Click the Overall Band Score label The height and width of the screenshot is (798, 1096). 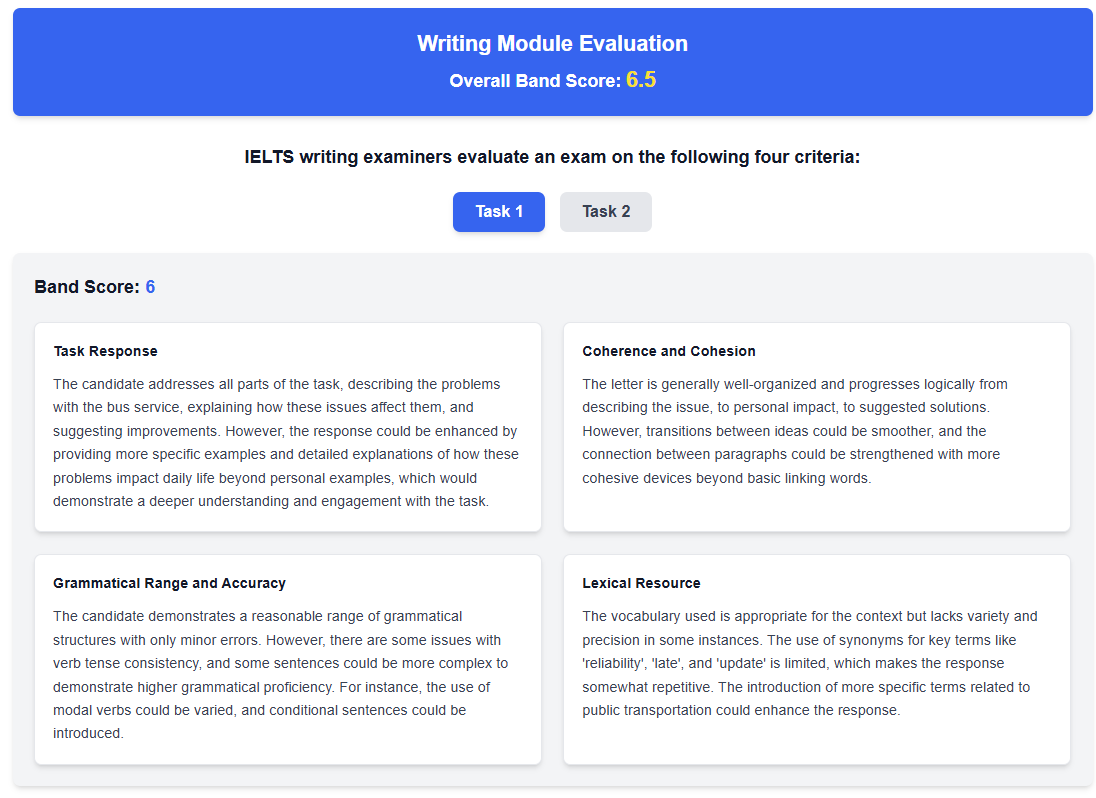[x=535, y=81]
